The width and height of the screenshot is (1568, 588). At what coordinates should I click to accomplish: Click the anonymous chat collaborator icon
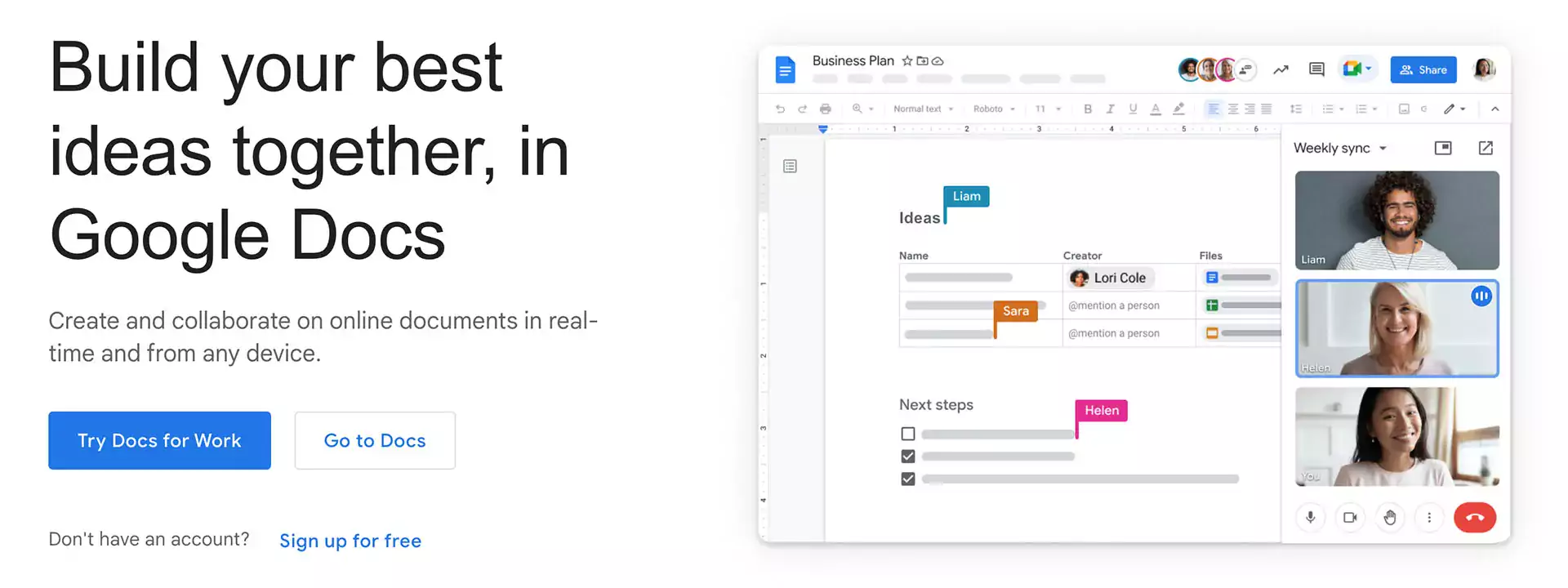click(1245, 70)
